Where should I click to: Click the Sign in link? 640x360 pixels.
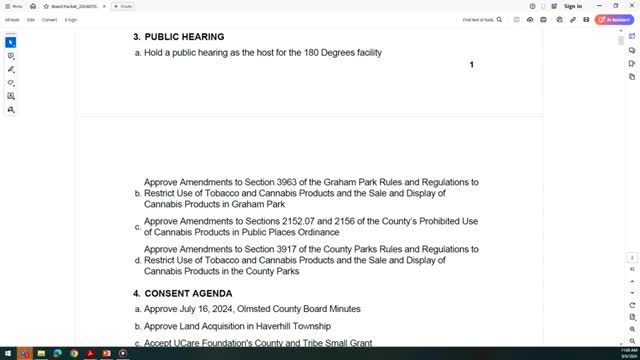573,7
